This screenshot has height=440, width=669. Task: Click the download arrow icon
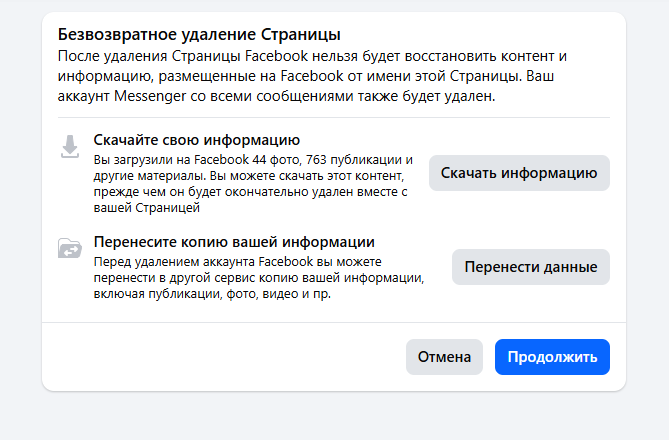(69, 147)
